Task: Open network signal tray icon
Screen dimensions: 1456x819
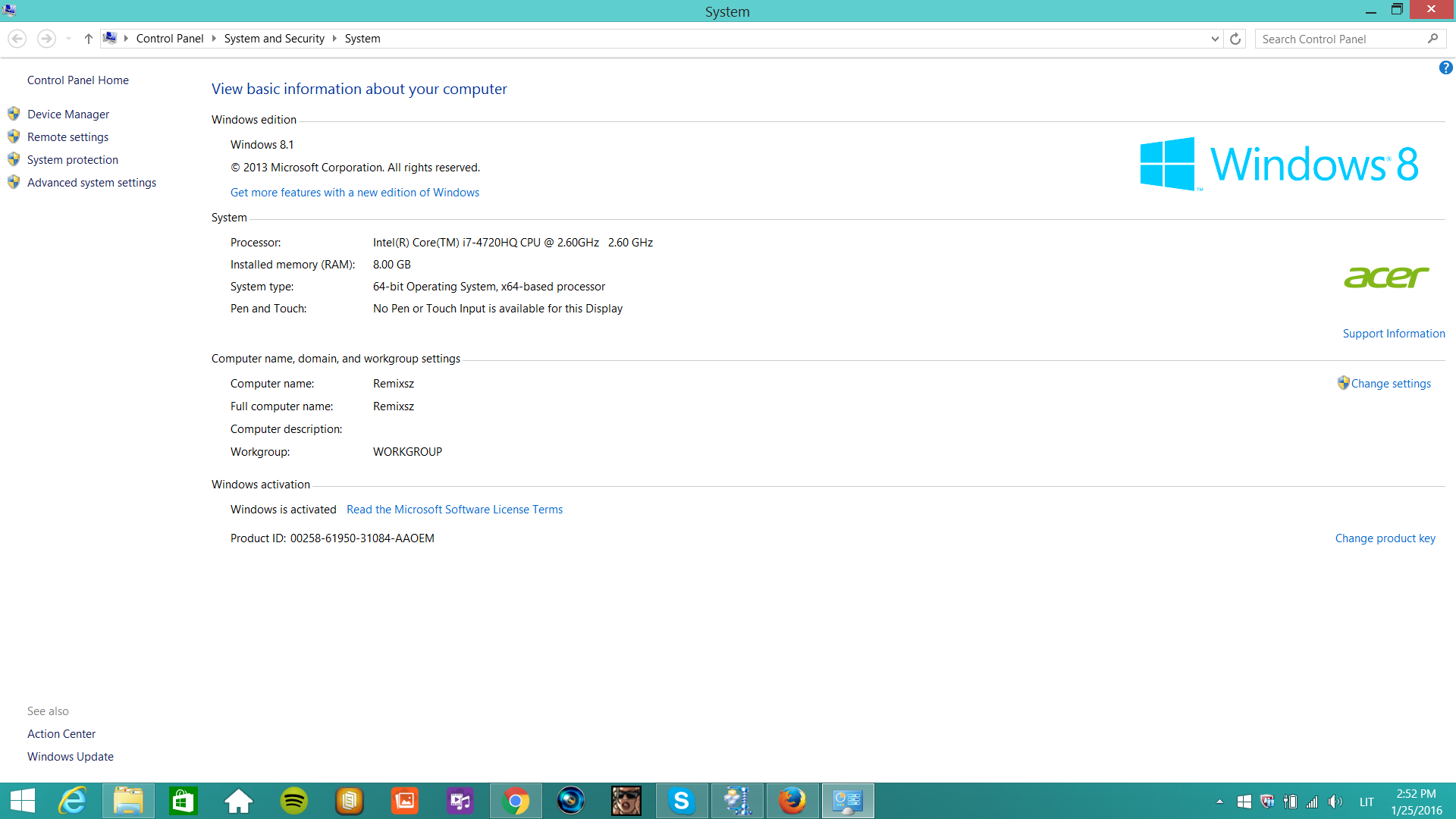Action: (x=1312, y=802)
